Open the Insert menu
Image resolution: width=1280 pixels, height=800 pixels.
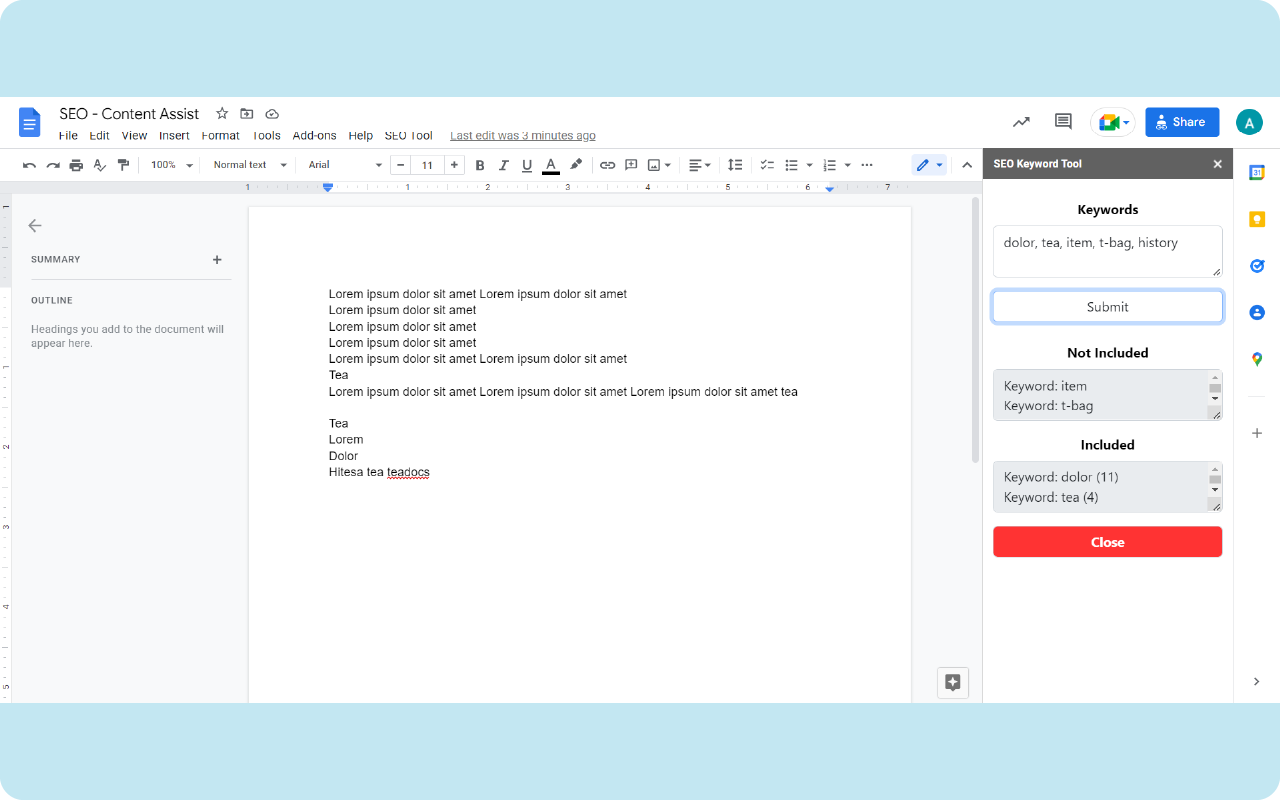(x=174, y=136)
